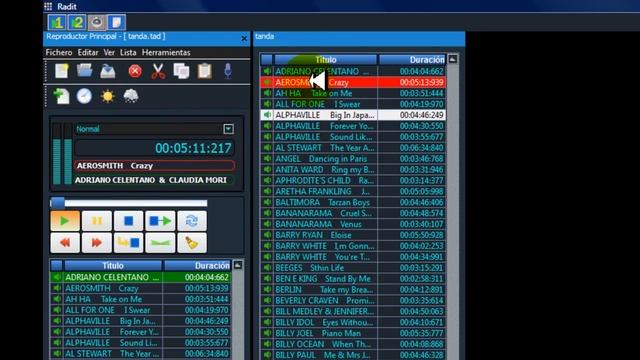Click the camera icon in top toolbar
This screenshot has width=640, height=360.
pyautogui.click(x=97, y=22)
